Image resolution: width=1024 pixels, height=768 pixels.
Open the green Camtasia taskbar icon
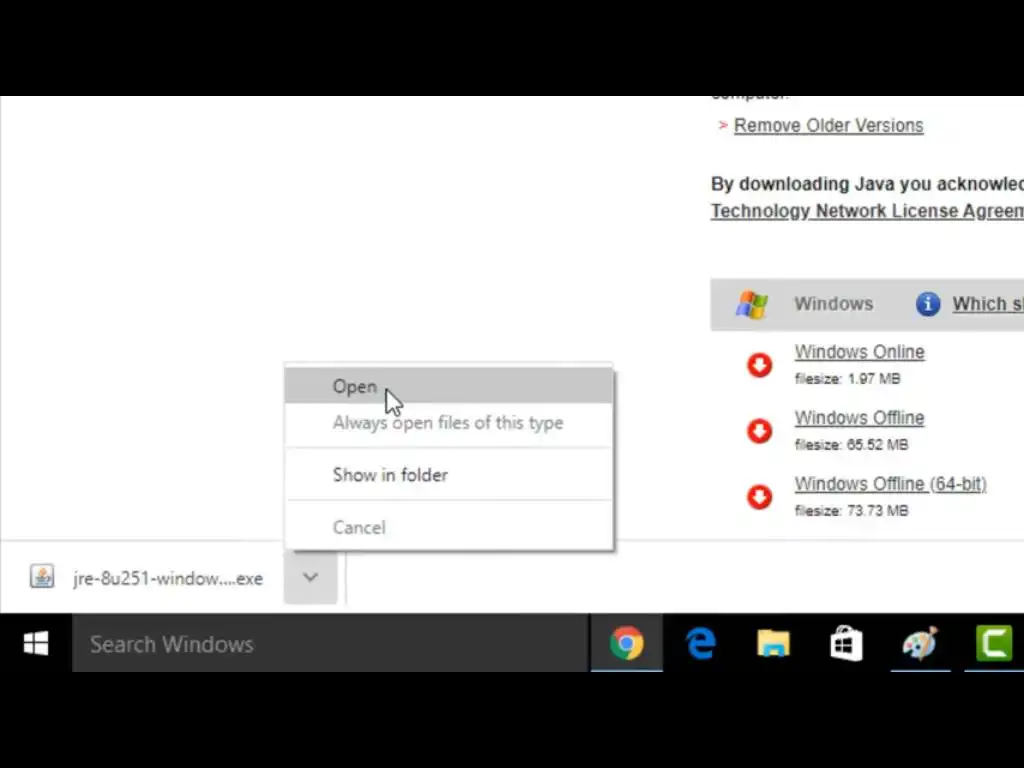(994, 643)
